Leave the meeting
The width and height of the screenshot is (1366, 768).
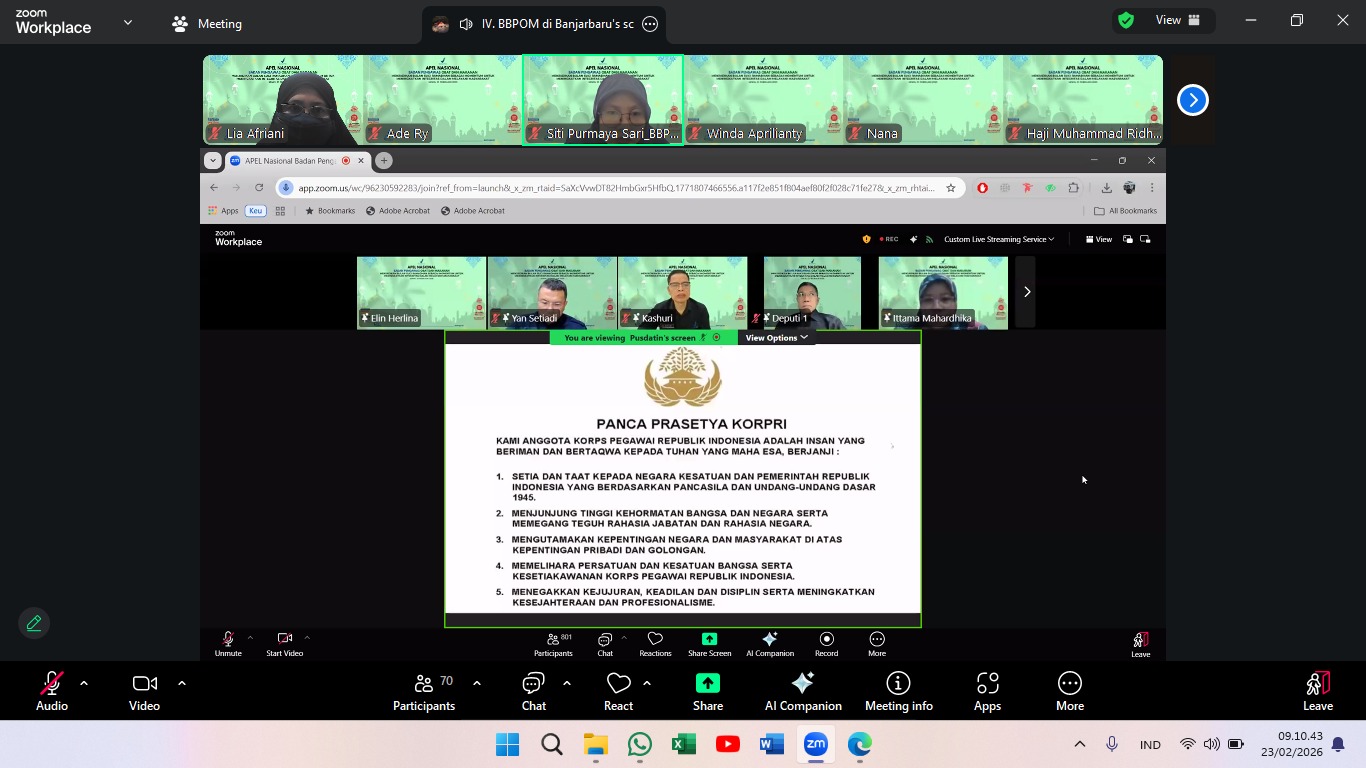pos(1317,691)
